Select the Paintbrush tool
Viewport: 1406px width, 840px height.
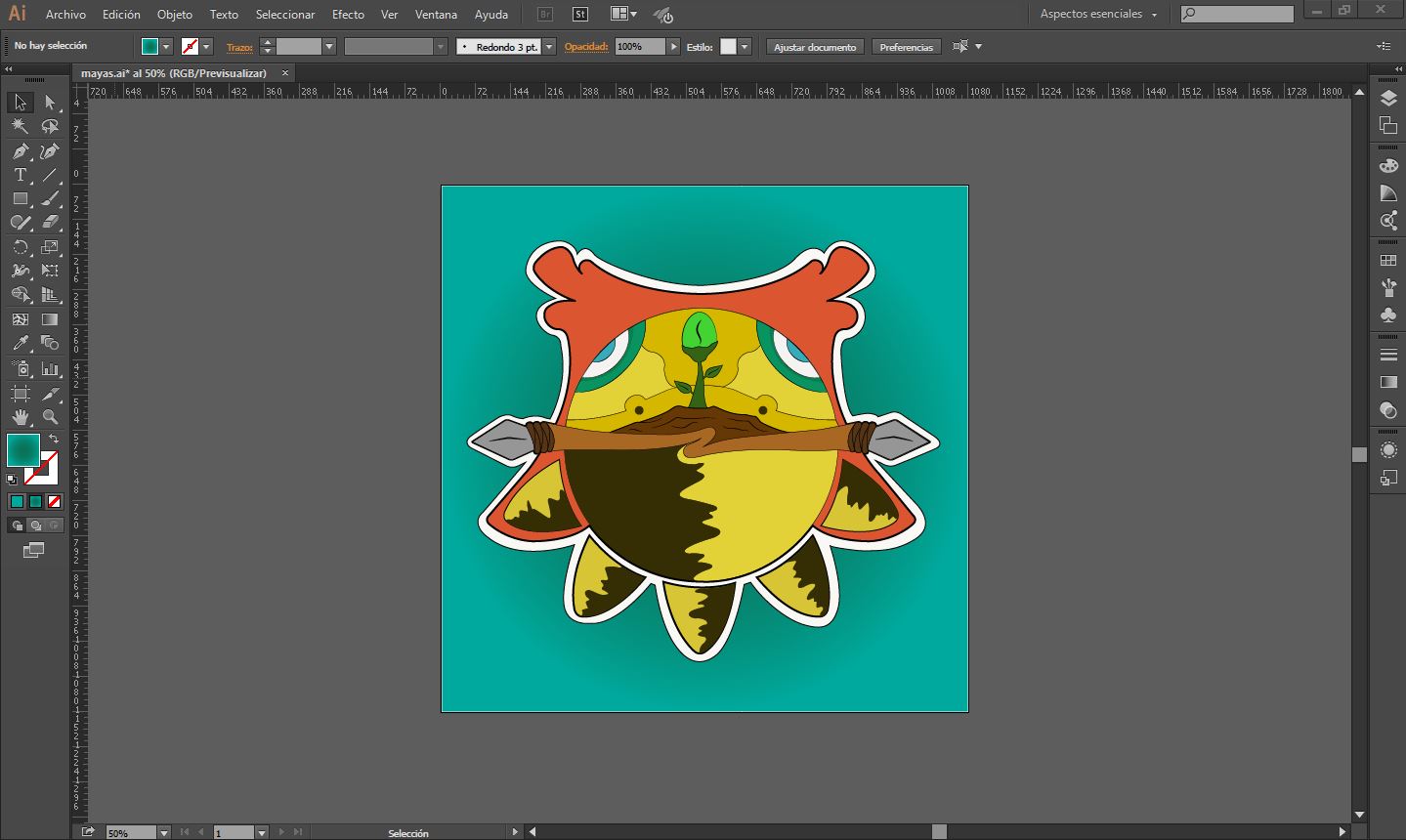tap(50, 199)
